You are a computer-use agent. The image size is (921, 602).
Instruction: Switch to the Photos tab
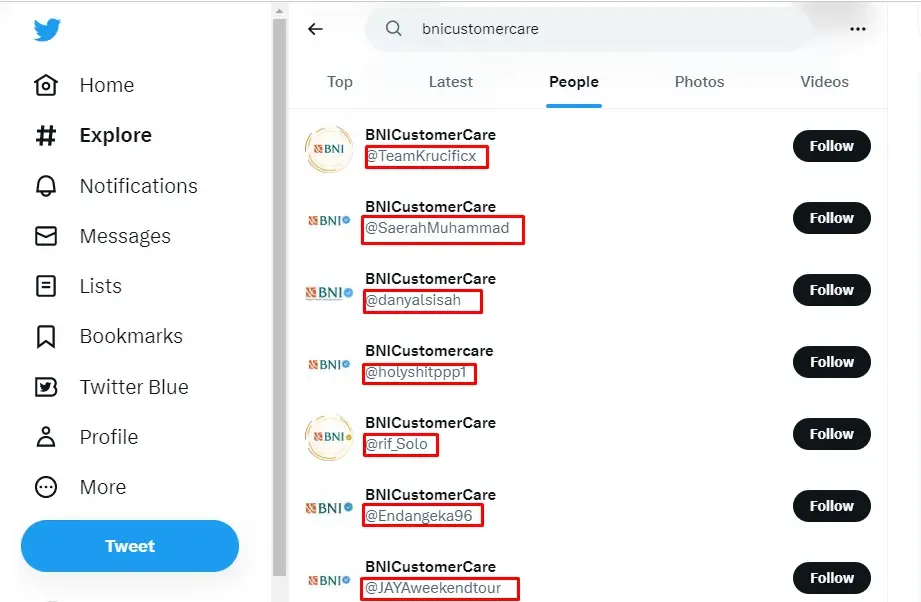click(699, 82)
